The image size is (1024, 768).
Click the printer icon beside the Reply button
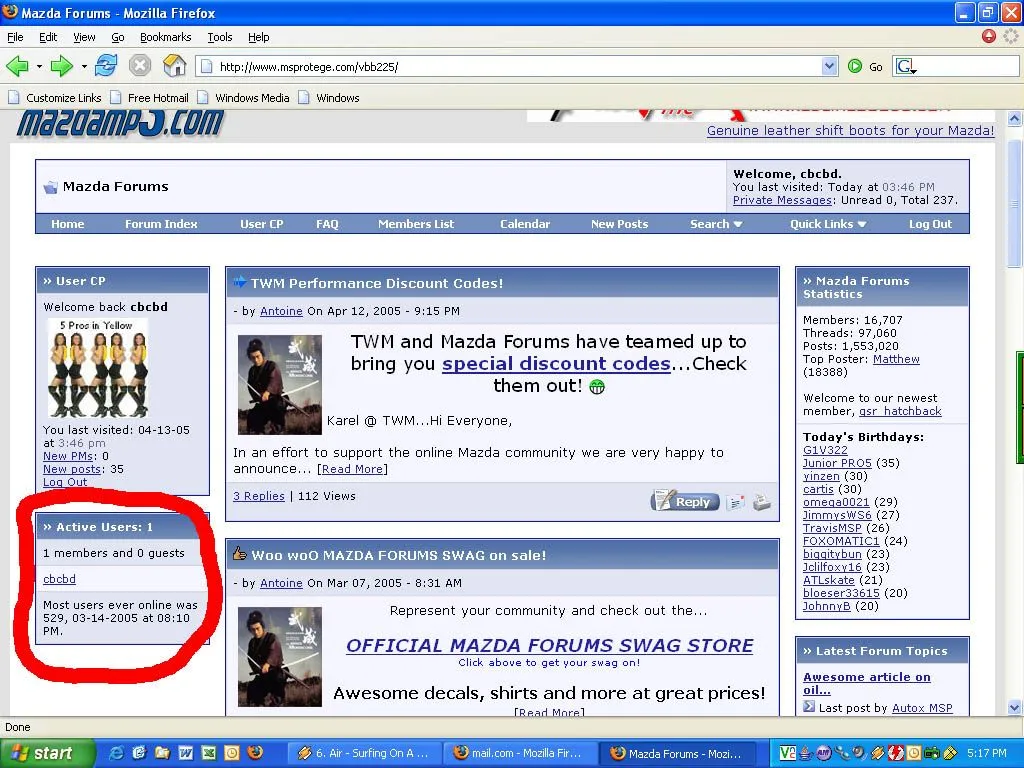point(762,502)
